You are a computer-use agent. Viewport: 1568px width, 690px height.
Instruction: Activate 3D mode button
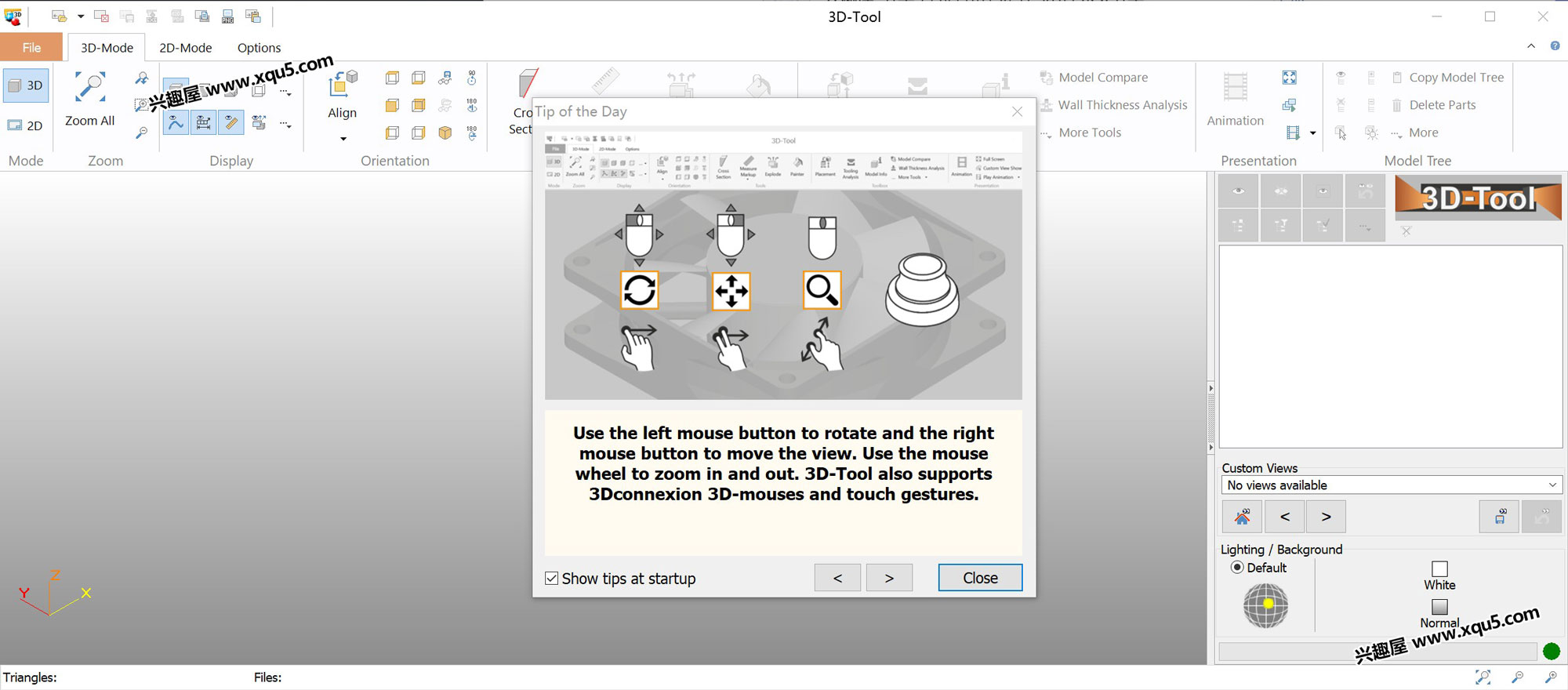[x=26, y=85]
